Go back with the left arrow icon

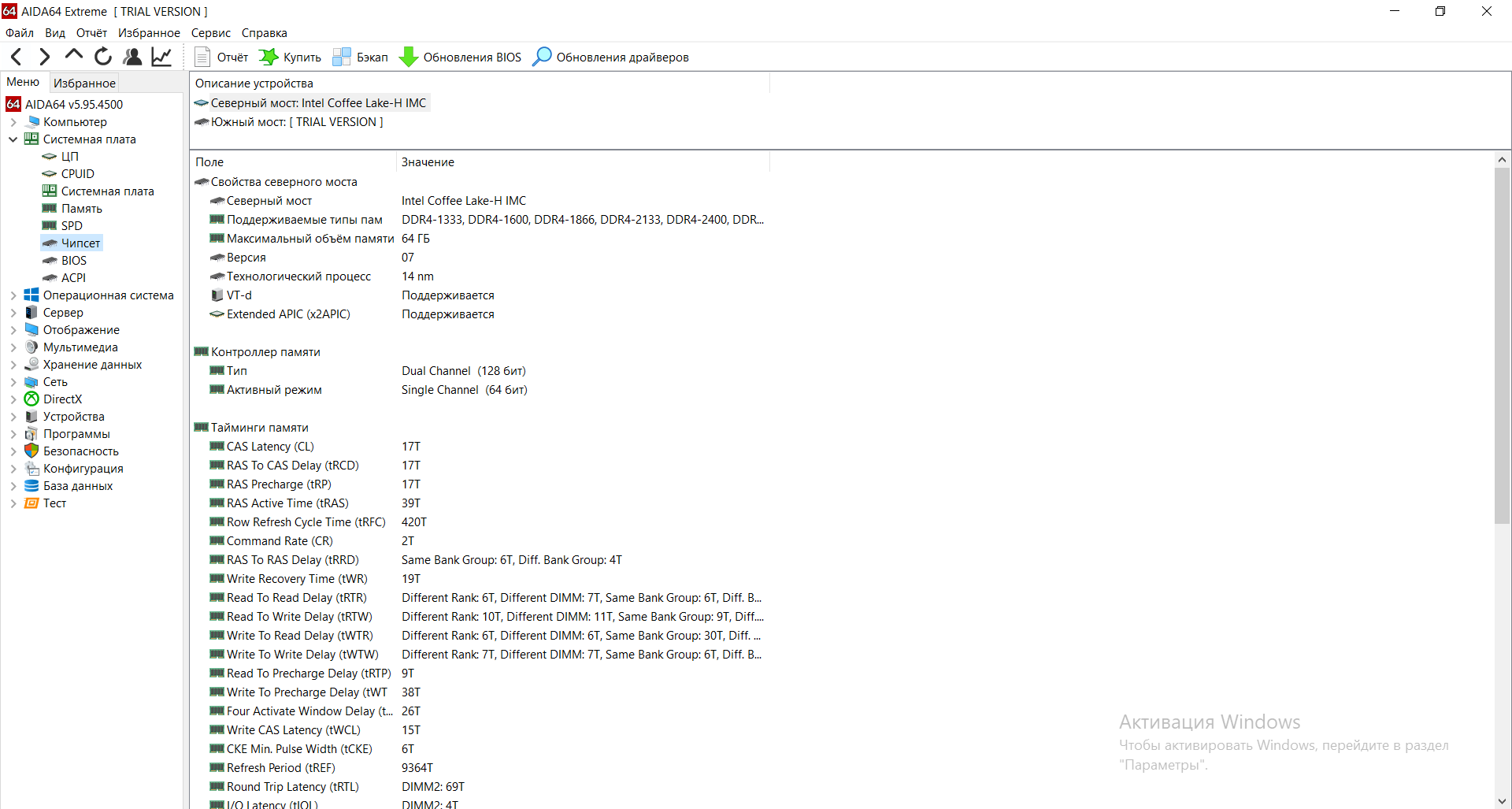pyautogui.click(x=17, y=57)
